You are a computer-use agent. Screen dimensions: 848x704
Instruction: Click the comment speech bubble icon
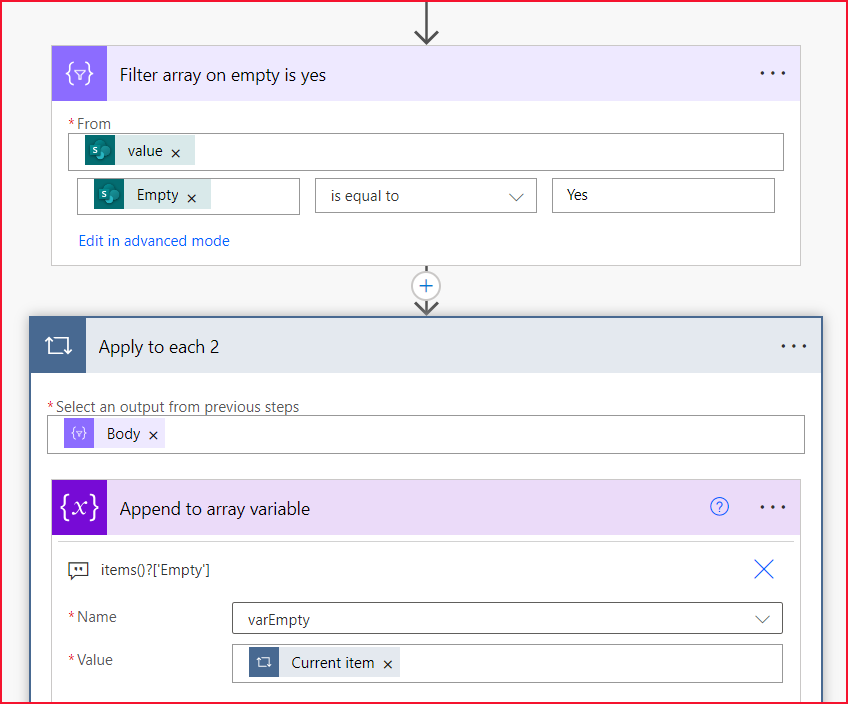click(x=78, y=570)
